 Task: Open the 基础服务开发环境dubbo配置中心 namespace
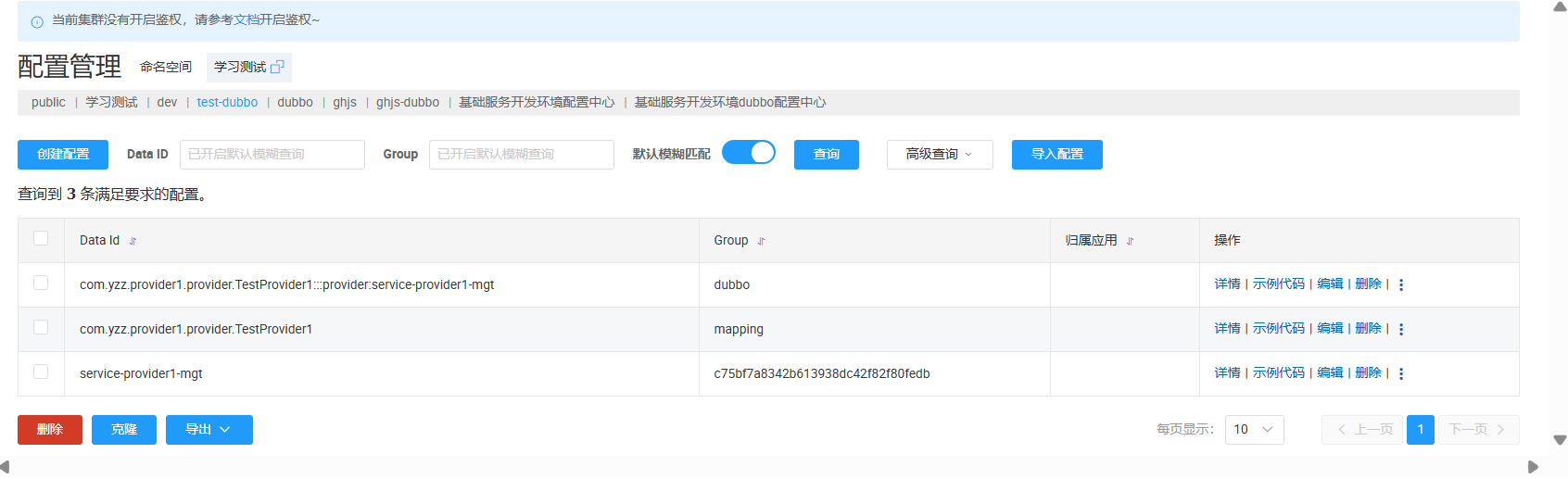pos(730,103)
